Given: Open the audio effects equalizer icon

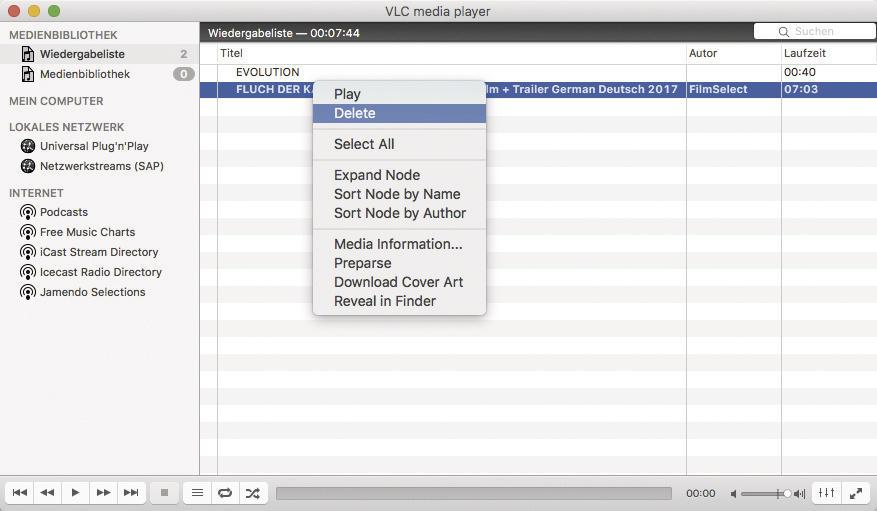Looking at the screenshot, I should click(826, 493).
